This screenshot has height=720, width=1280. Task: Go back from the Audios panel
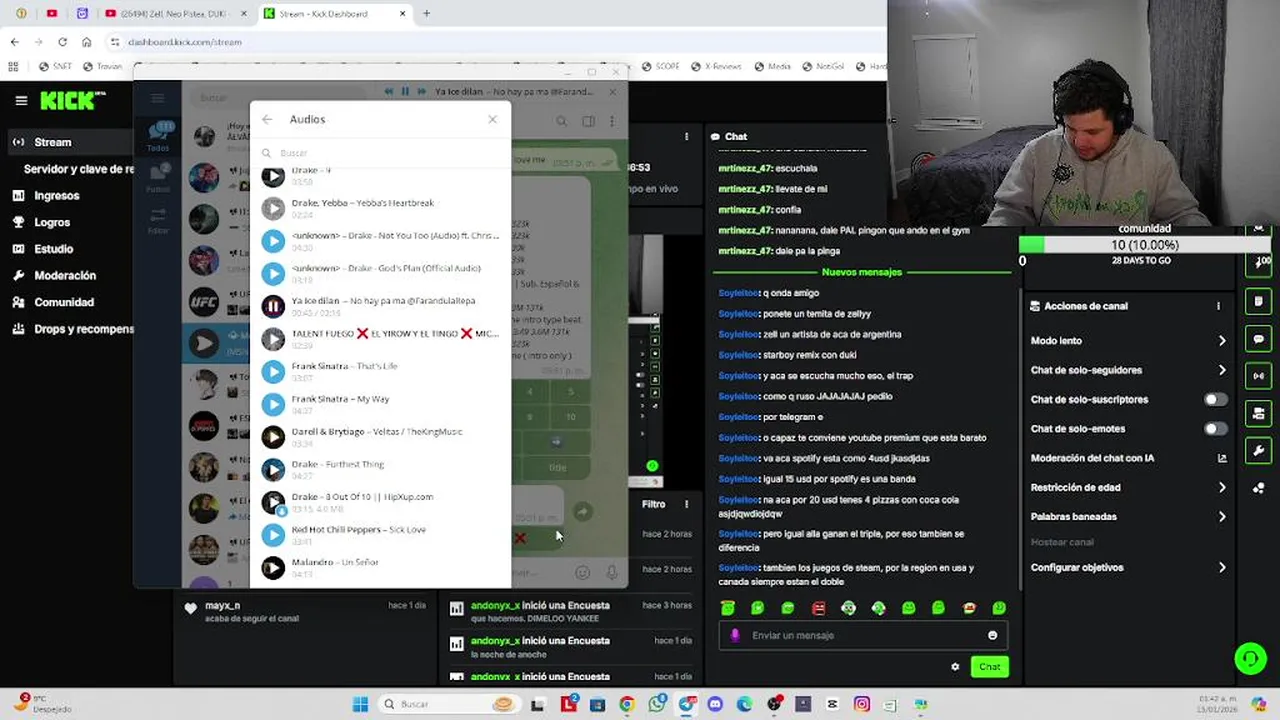267,119
